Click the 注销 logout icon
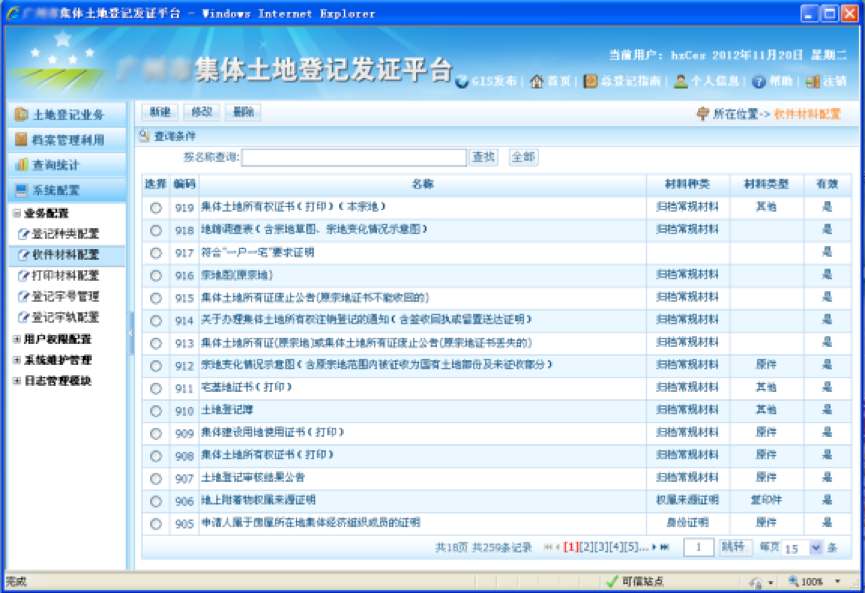865x593 pixels. pos(813,82)
